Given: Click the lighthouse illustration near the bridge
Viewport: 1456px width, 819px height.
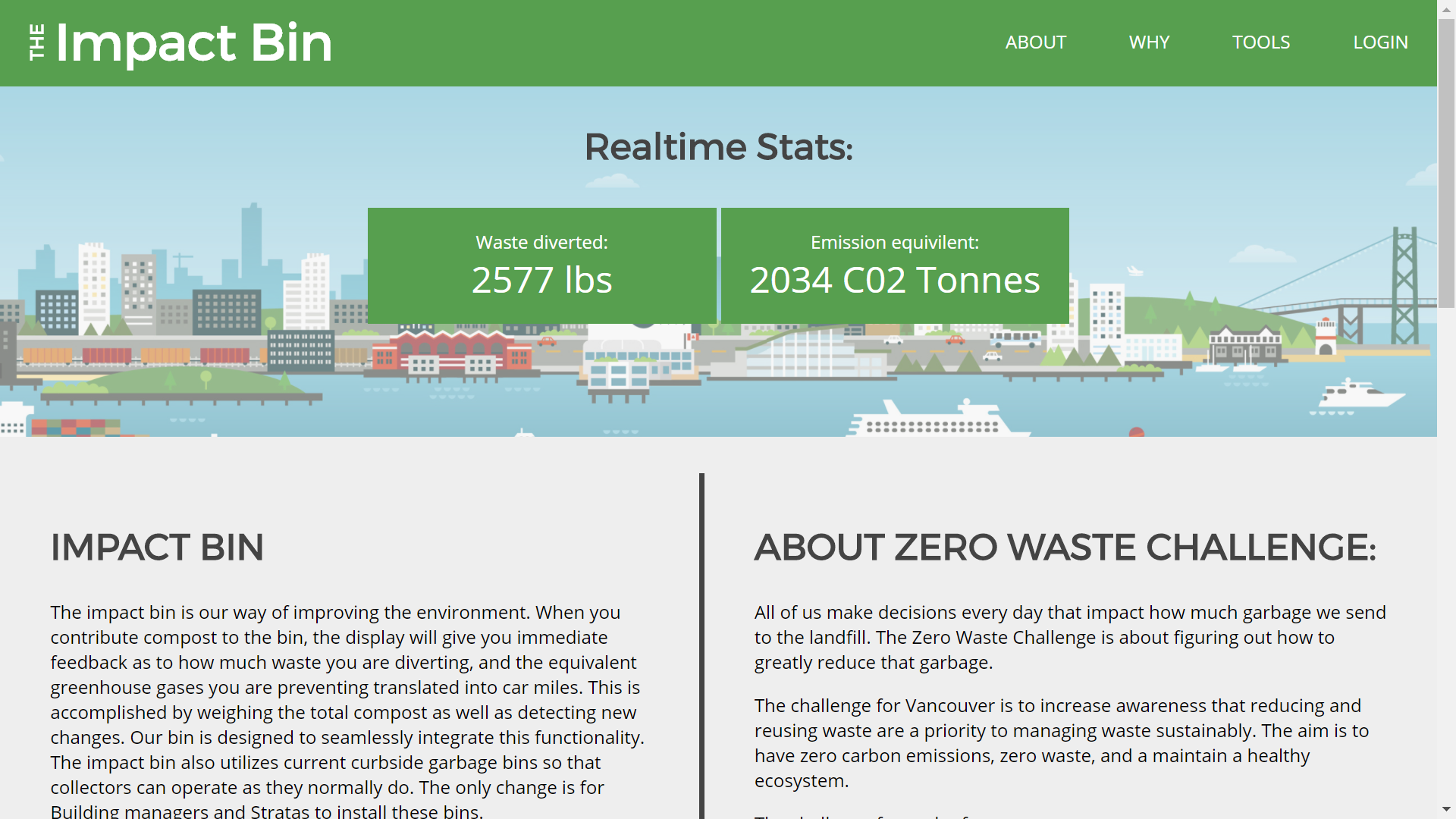Looking at the screenshot, I should (x=1326, y=337).
